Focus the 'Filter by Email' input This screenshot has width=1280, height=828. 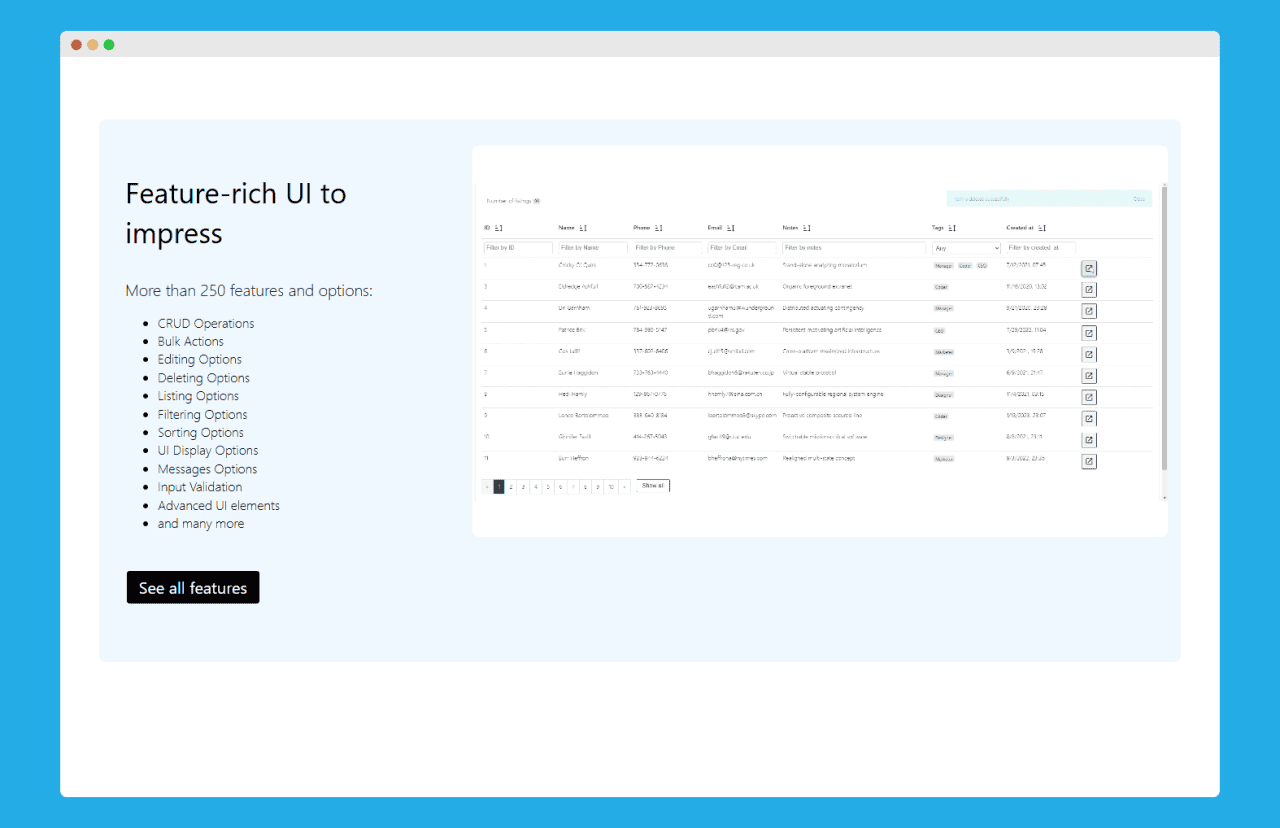[742, 247]
